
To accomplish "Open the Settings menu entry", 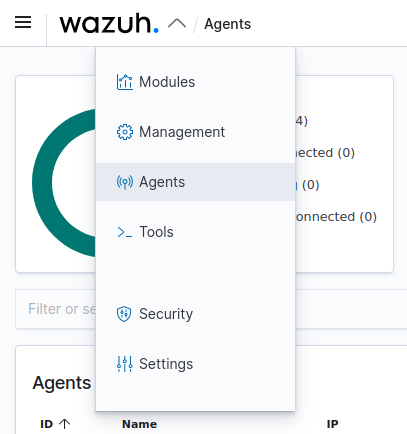I will pyautogui.click(x=195, y=364).
